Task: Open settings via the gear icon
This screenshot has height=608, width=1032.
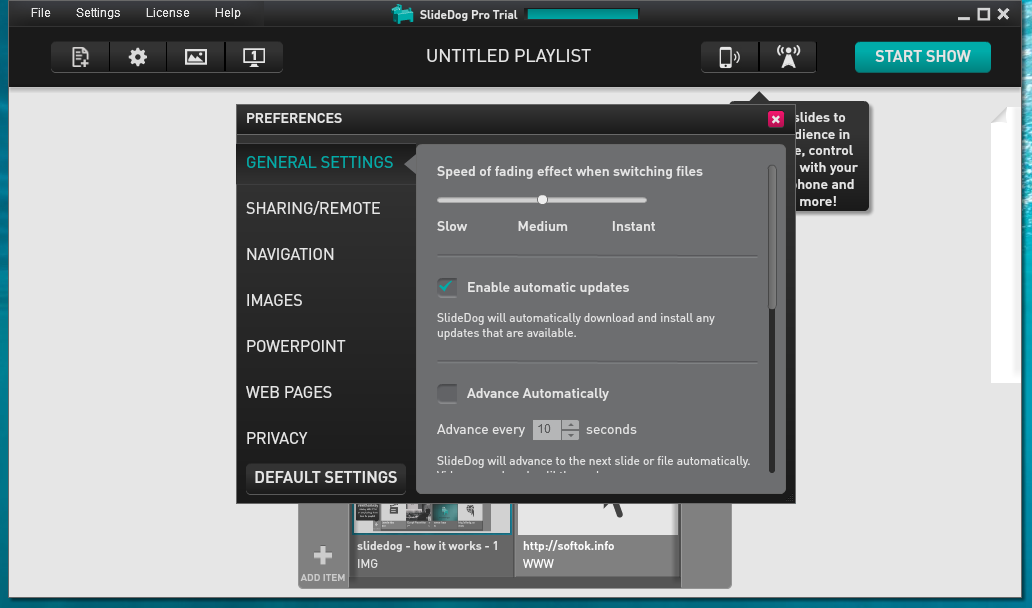Action: [x=138, y=57]
